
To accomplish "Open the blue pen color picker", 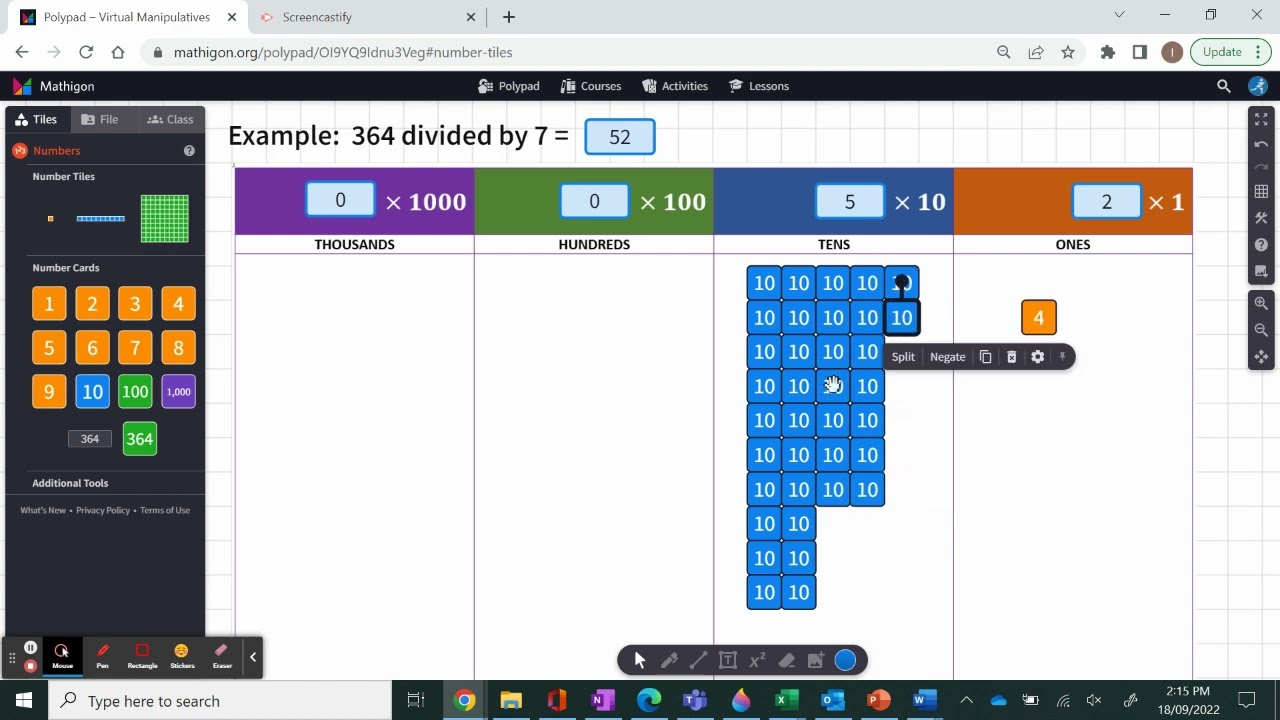I will pos(845,660).
